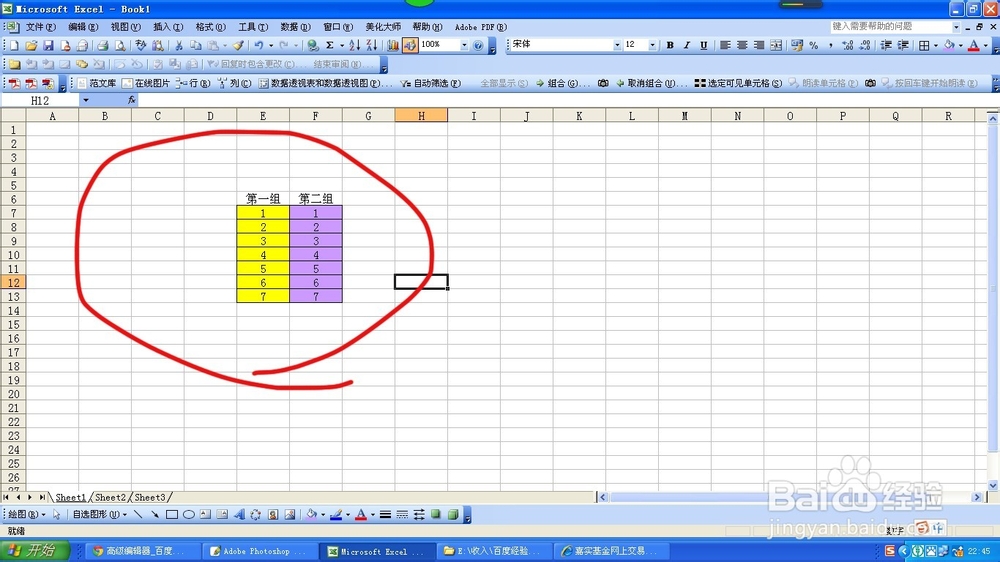Insert a hyperlink with the globe icon

(312, 45)
